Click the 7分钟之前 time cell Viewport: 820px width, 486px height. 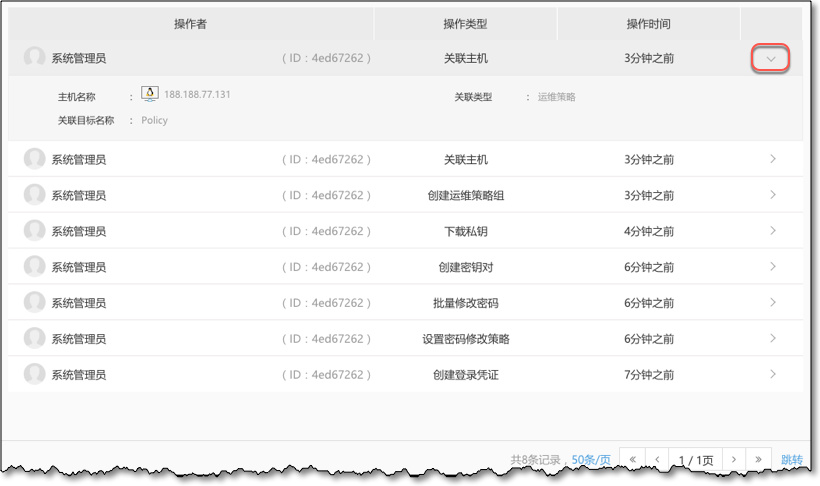tap(648, 375)
